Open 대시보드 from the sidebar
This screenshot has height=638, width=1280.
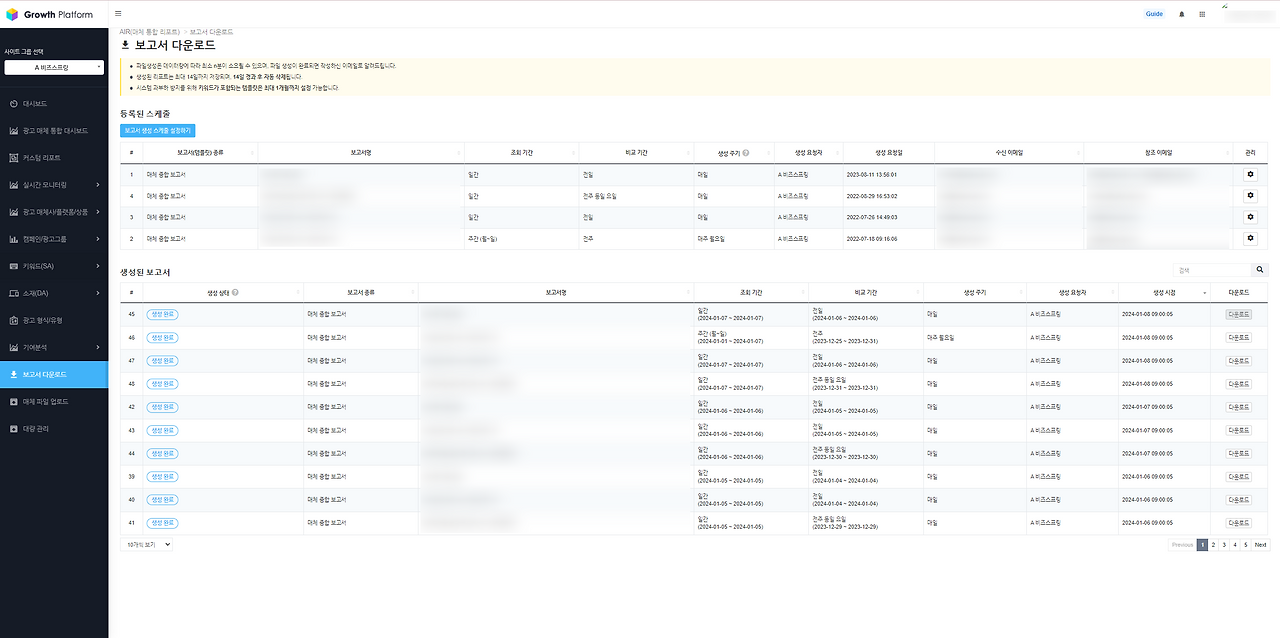(x=54, y=103)
